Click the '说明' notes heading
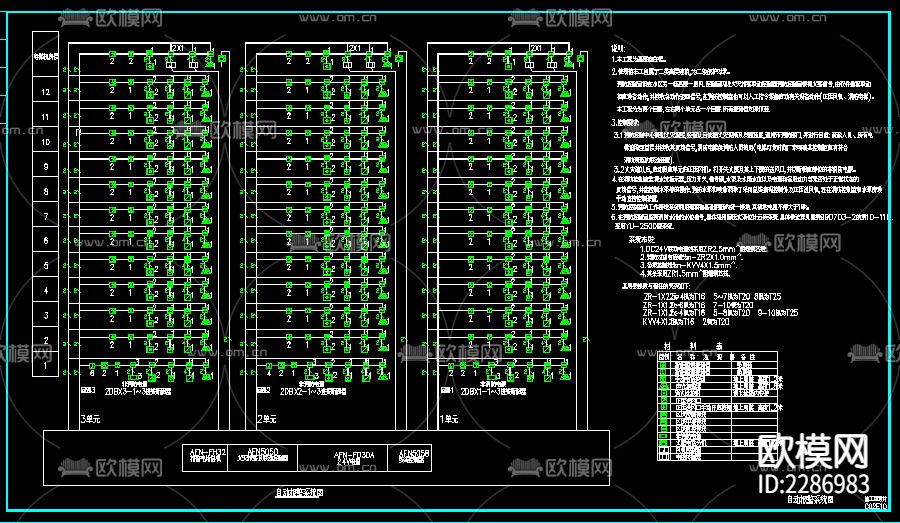The height and width of the screenshot is (523, 900). click(618, 49)
